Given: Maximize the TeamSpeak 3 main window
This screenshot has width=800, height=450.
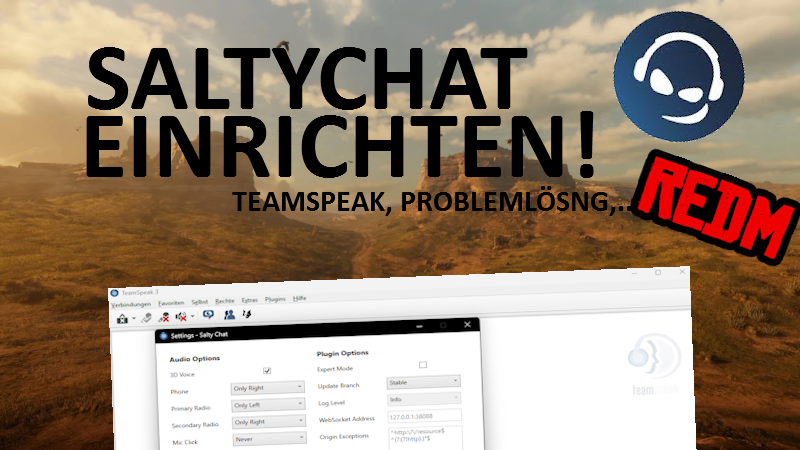Looking at the screenshot, I should [658, 272].
